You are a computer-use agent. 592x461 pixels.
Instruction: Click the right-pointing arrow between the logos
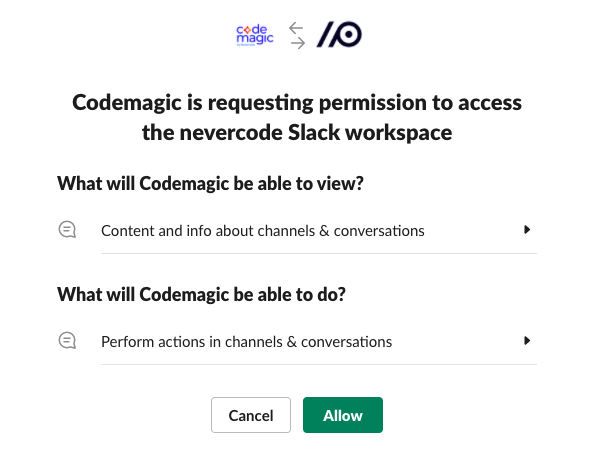pos(298,43)
